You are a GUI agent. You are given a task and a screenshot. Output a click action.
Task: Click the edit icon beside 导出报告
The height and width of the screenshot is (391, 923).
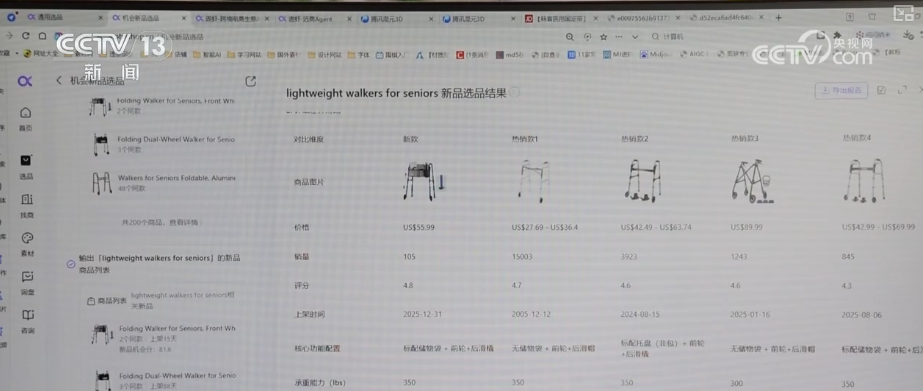pos(881,90)
